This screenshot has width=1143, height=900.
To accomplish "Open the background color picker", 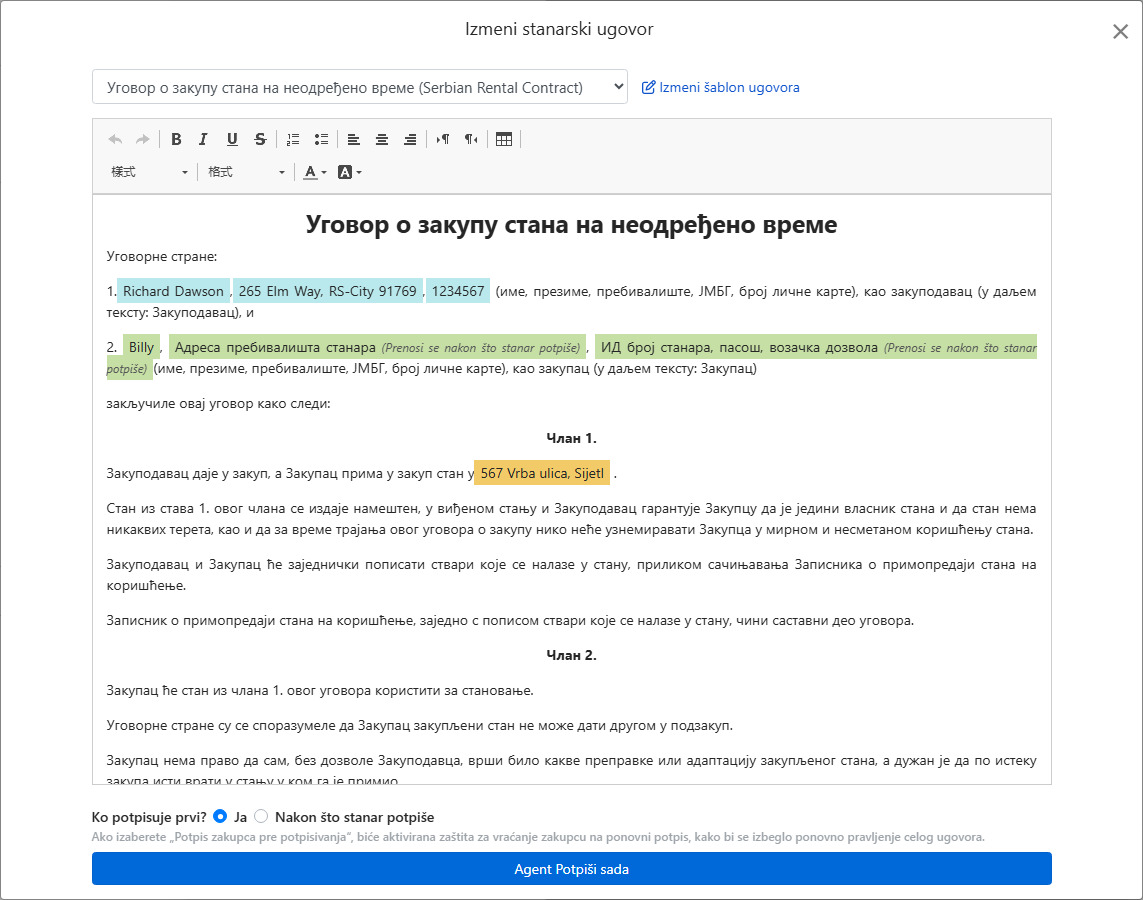I will [x=350, y=172].
